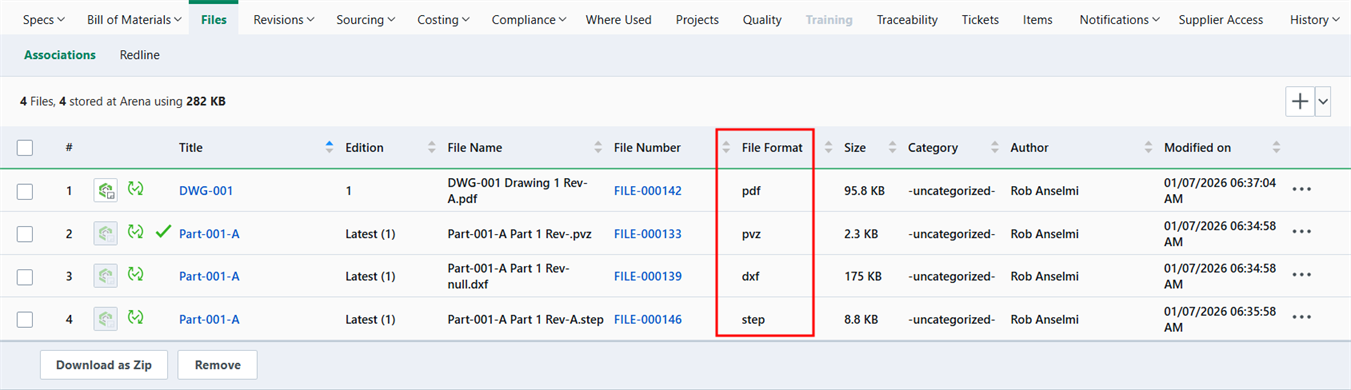This screenshot has width=1351, height=390.
Task: Select the Associations sub-tab
Action: click(60, 55)
